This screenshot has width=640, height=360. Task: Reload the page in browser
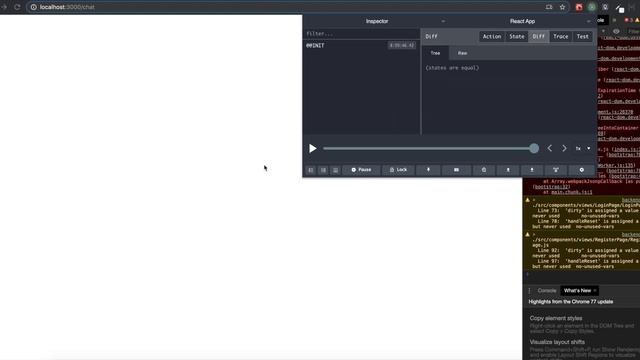tap(17, 7)
